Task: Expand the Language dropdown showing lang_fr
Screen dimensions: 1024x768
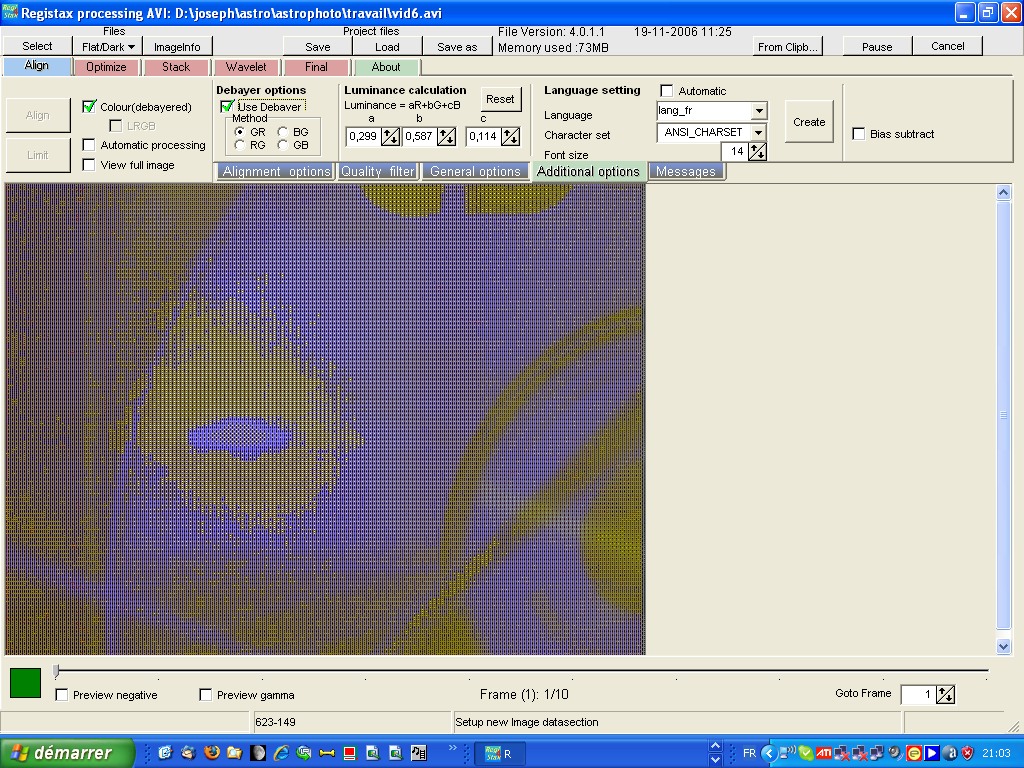Action: tap(758, 111)
